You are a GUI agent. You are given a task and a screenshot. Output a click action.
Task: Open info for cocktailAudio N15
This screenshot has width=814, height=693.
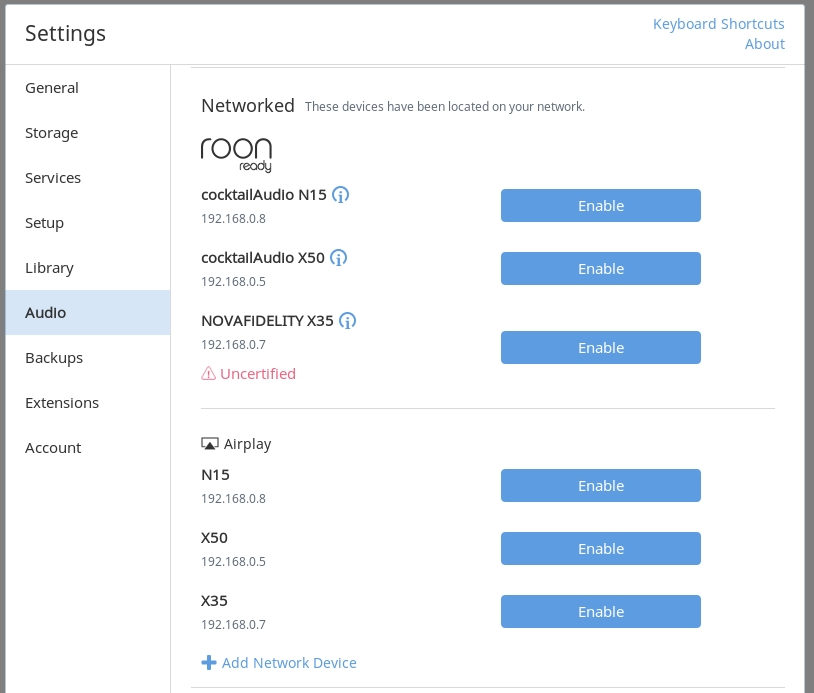point(341,195)
